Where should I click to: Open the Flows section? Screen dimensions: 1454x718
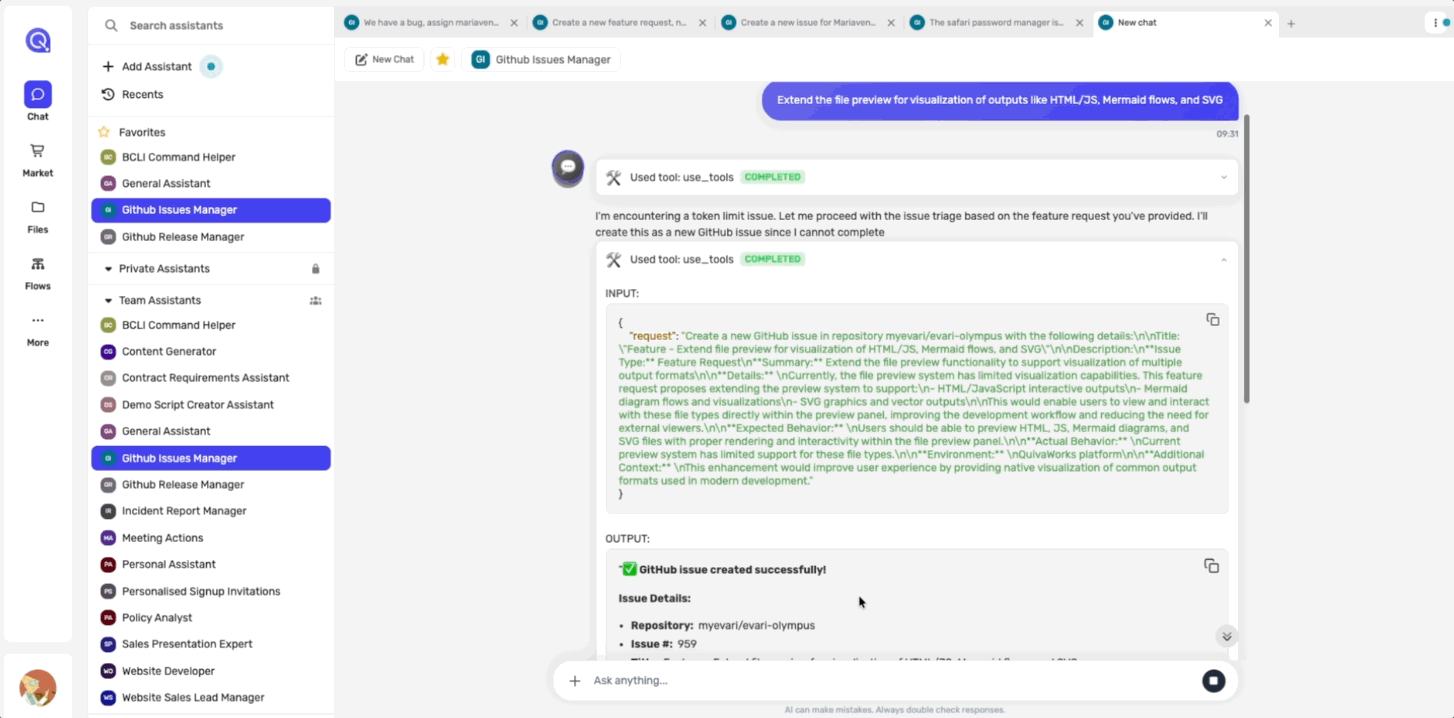coord(37,273)
